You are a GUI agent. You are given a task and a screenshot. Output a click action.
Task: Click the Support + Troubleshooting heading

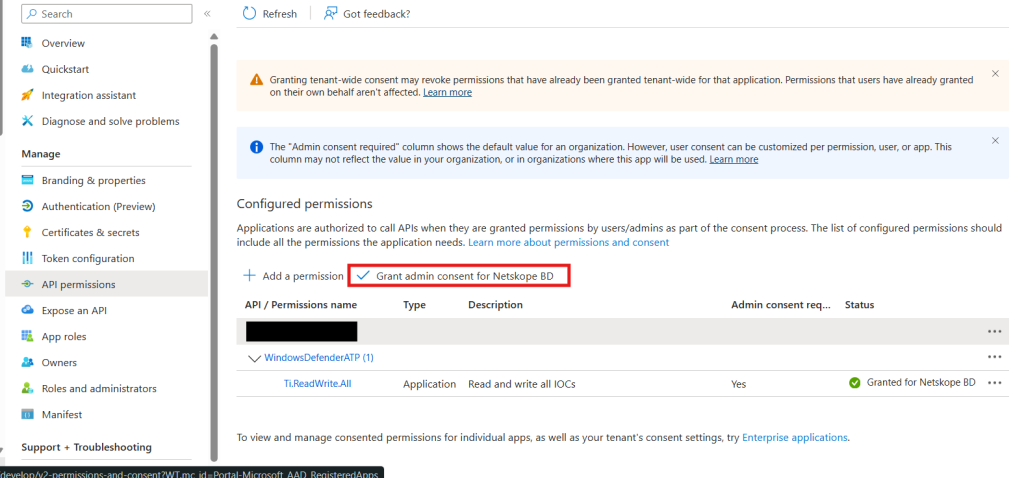[86, 447]
